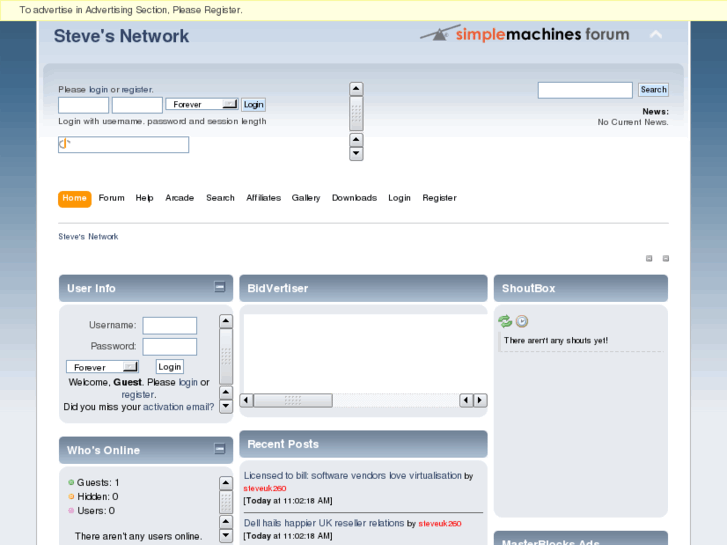Focus the header password input field

click(137, 105)
